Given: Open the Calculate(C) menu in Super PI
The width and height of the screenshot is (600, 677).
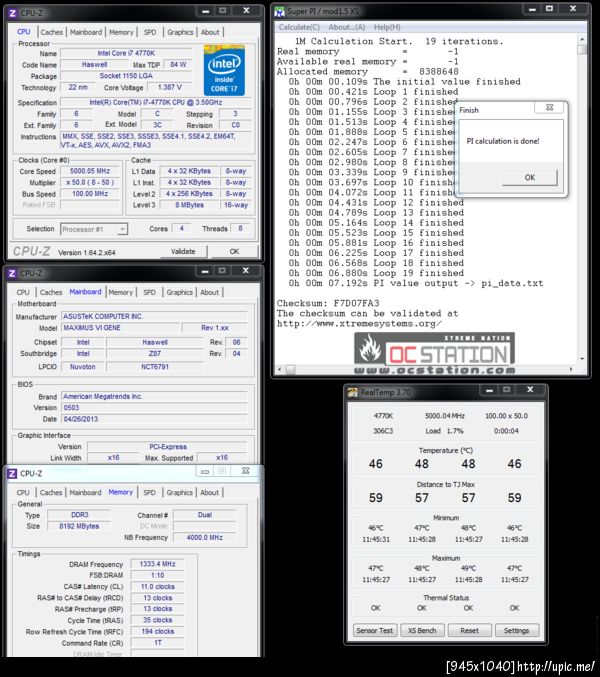Looking at the screenshot, I should [299, 27].
